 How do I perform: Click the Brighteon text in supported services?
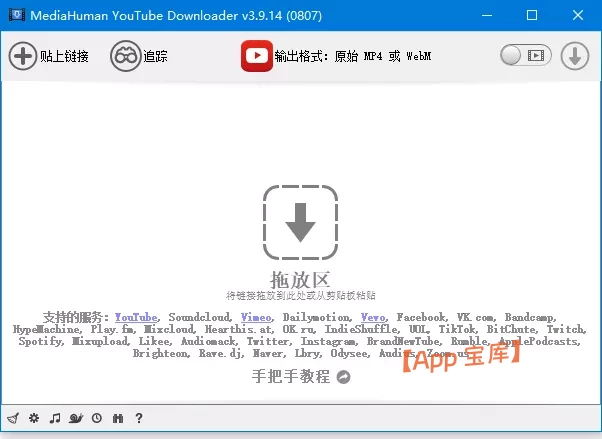coord(161,353)
